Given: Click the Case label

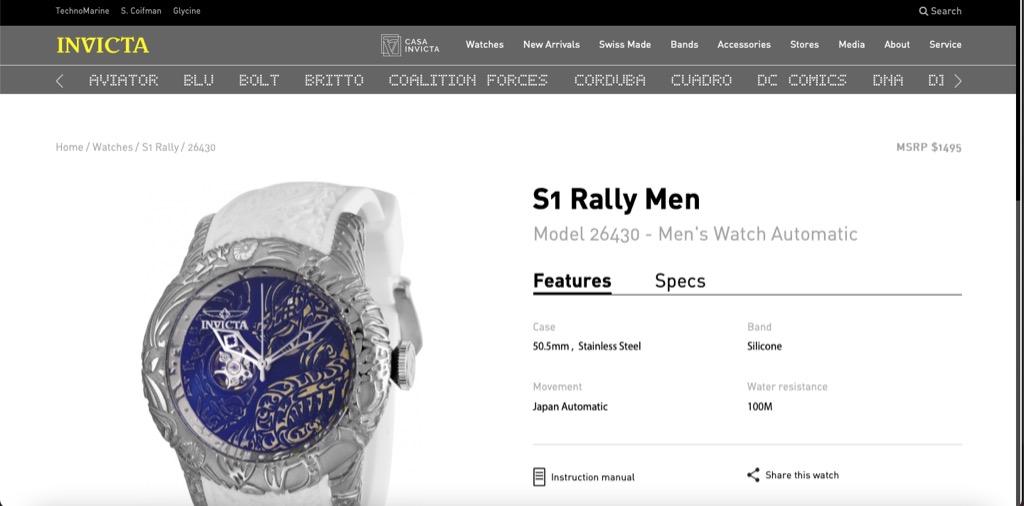Looking at the screenshot, I should coord(544,326).
